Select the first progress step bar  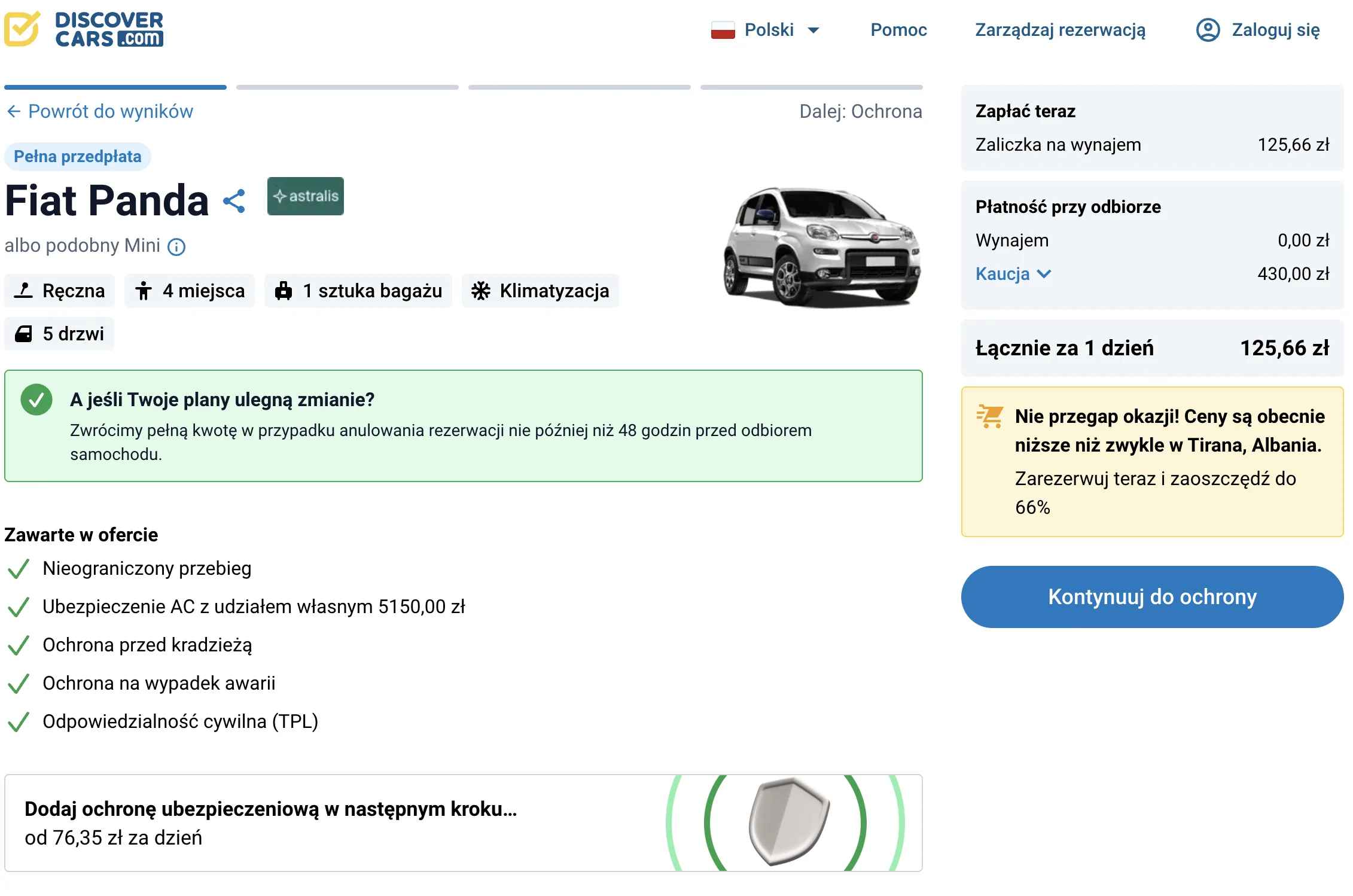tap(115, 87)
